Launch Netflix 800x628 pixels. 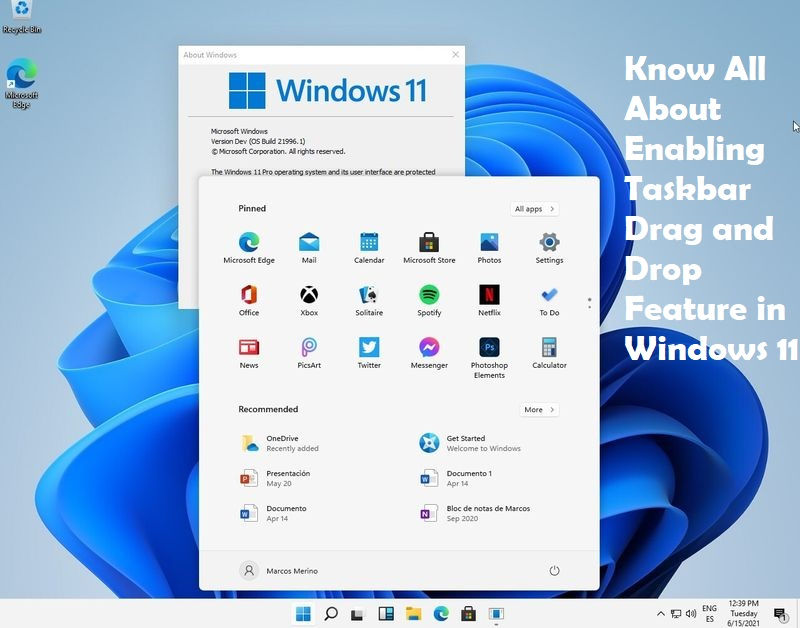click(489, 300)
